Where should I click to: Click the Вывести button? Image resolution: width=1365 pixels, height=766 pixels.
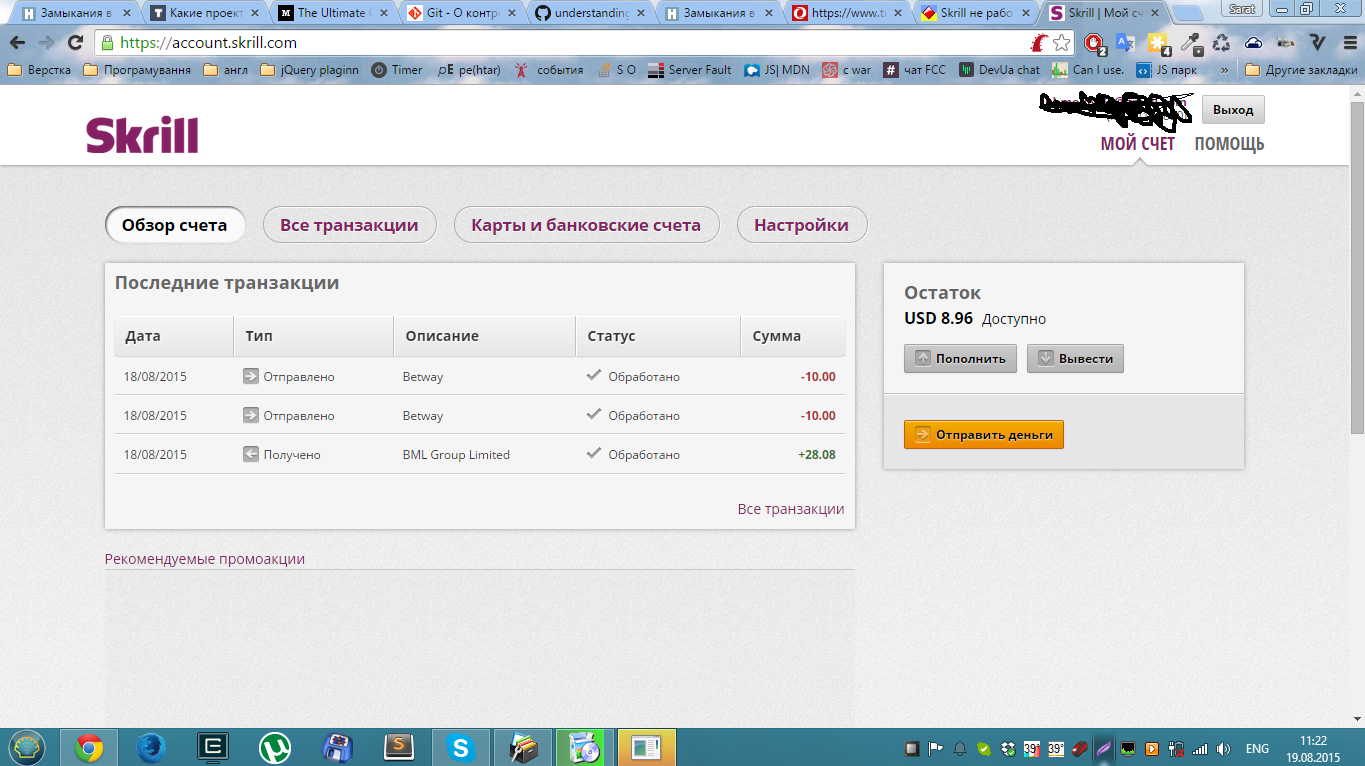1075,358
